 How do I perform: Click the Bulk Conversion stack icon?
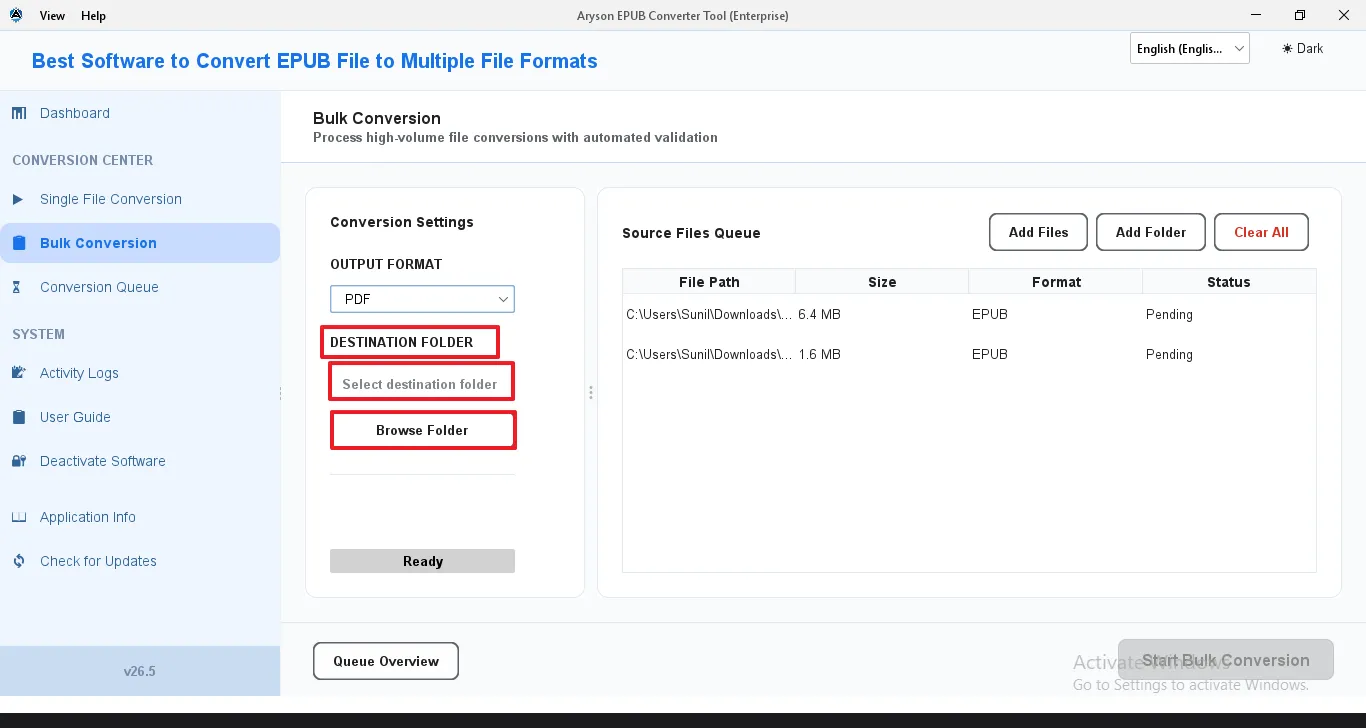[19, 243]
